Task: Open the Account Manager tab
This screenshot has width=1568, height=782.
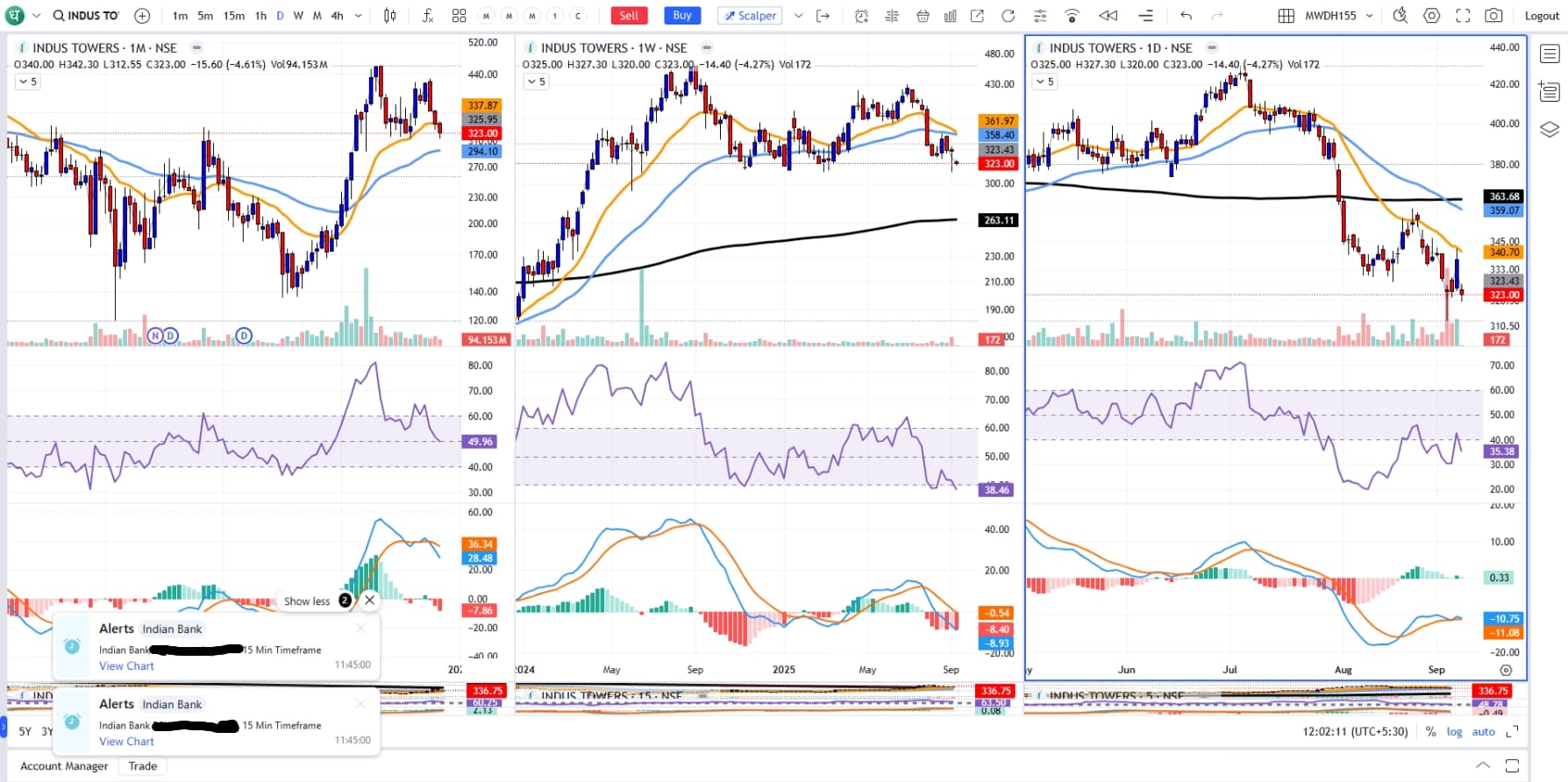Action: [x=64, y=766]
